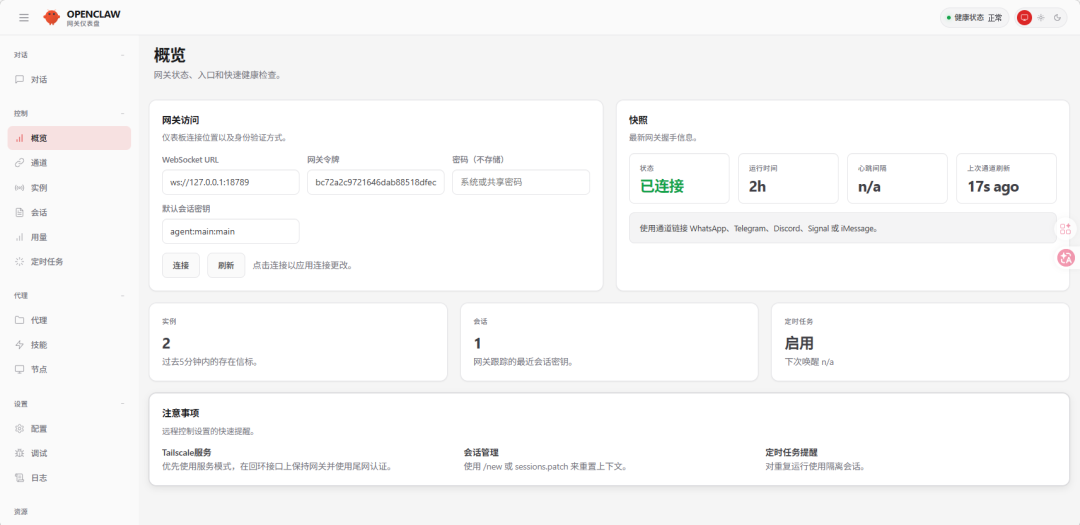
Task: Enable dark theme moon icon
Action: (1057, 17)
